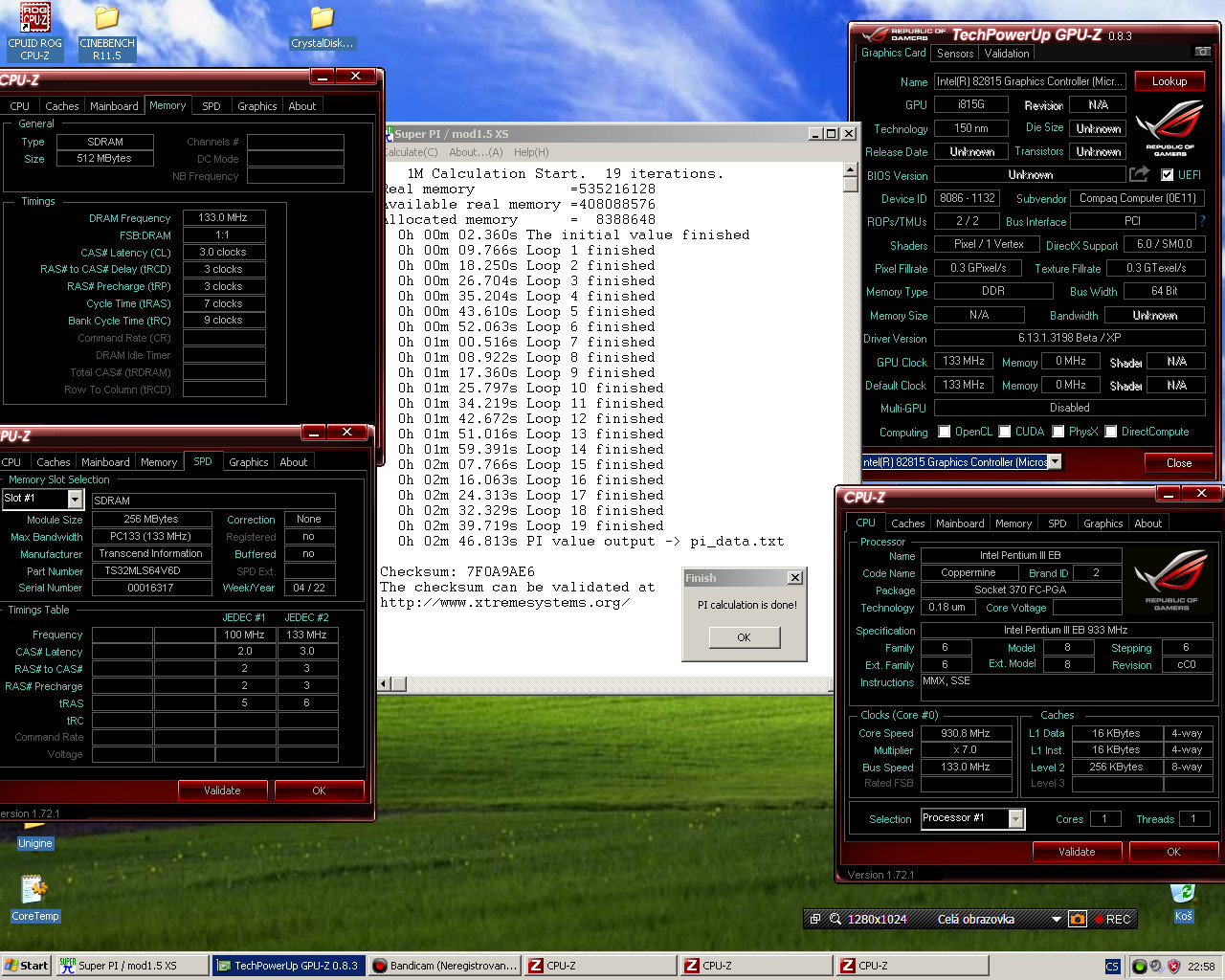
Task: Click the volume speaker tray icon
Action: point(1156,967)
